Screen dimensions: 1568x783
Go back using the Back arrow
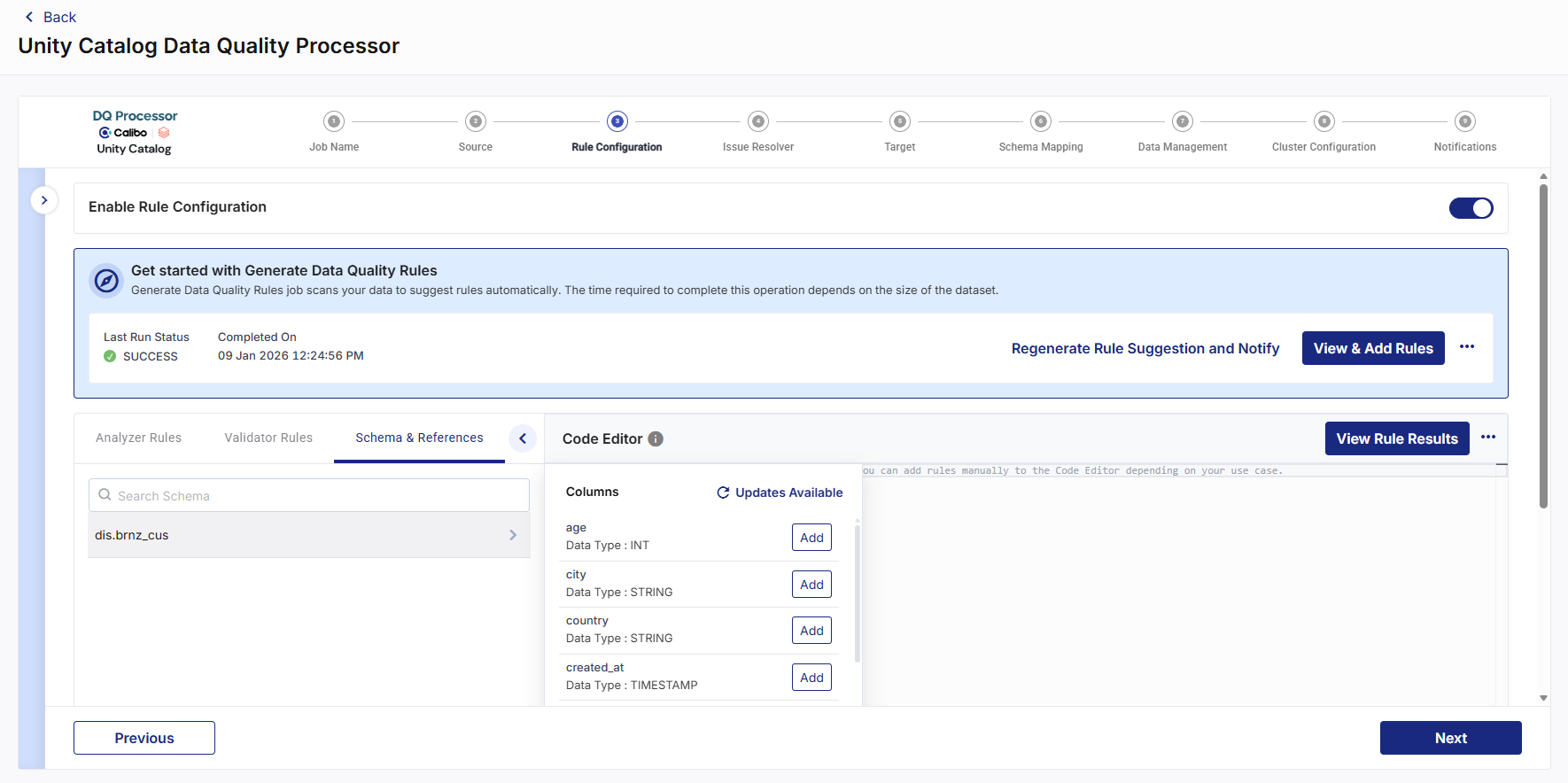pos(29,17)
